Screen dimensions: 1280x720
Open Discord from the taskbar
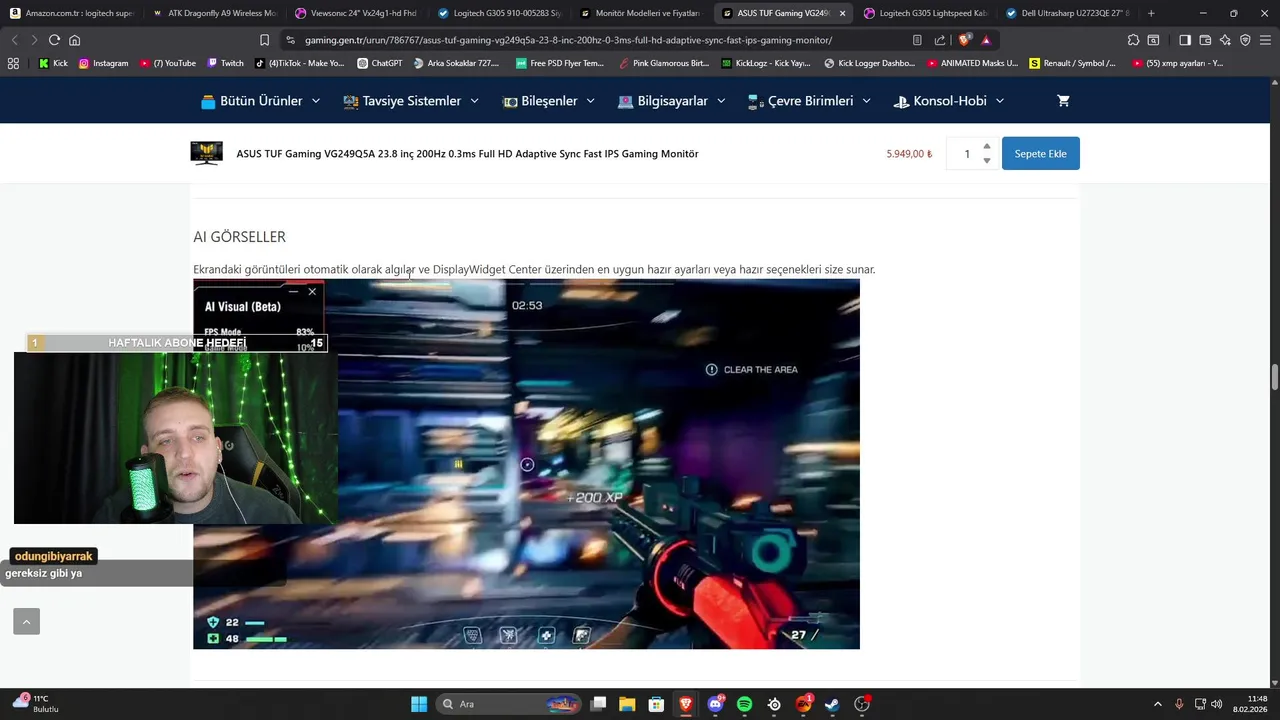click(715, 704)
